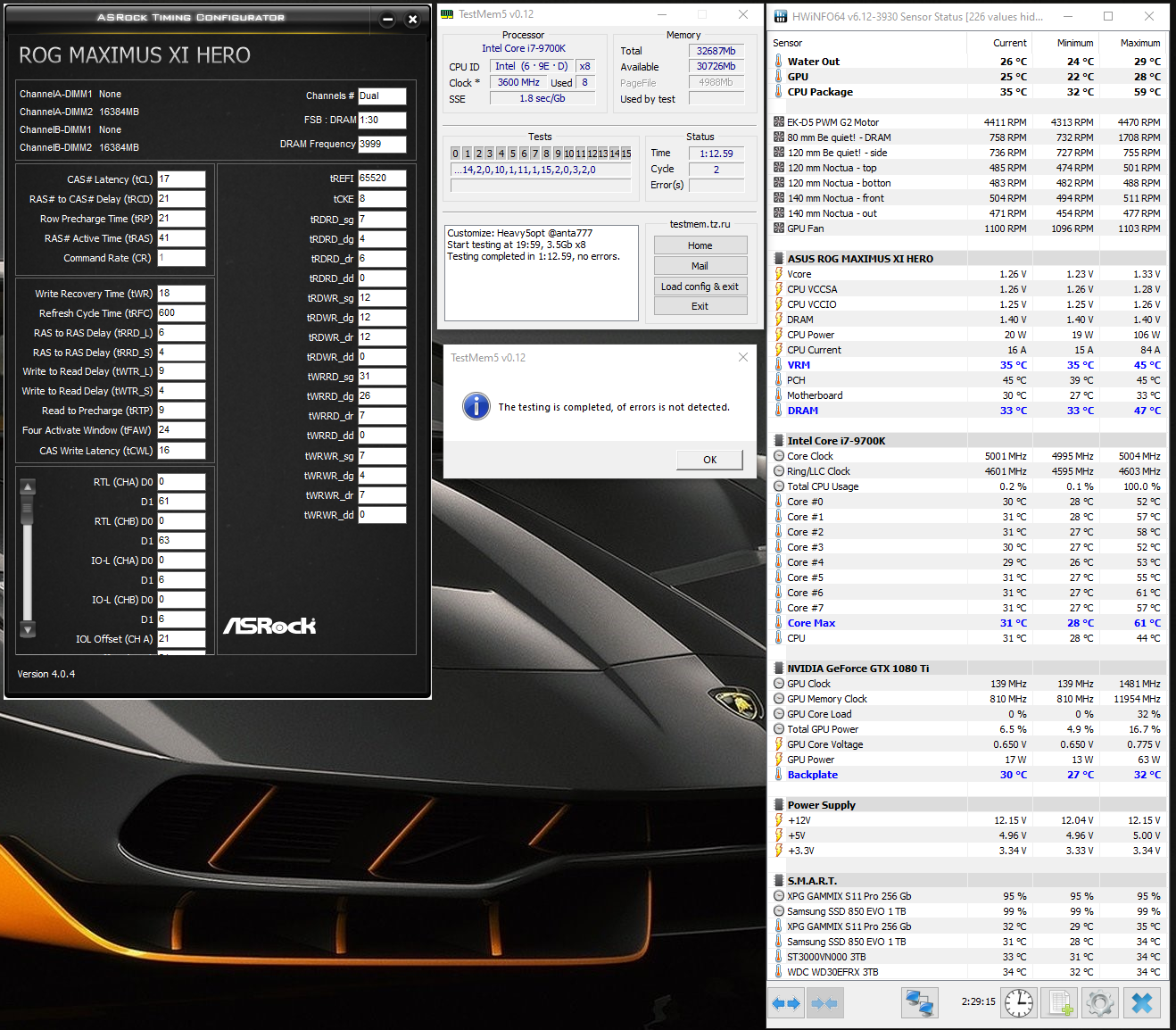This screenshot has height=1030, width=1176.
Task: Click the clock reset-timer icon in HWiNFO
Action: pyautogui.click(x=1018, y=1003)
